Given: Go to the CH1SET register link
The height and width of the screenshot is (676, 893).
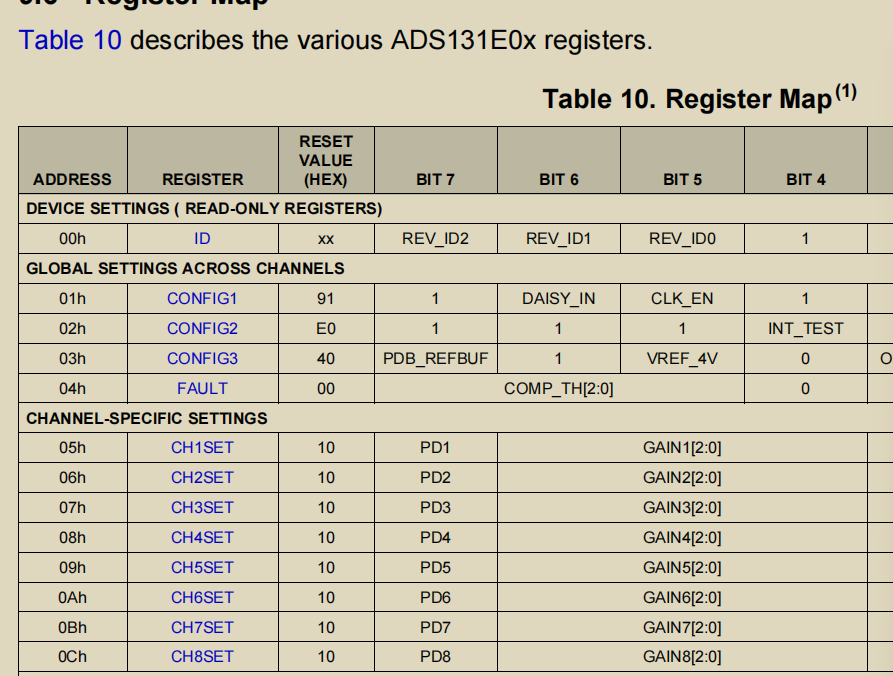Looking at the screenshot, I should [x=202, y=448].
